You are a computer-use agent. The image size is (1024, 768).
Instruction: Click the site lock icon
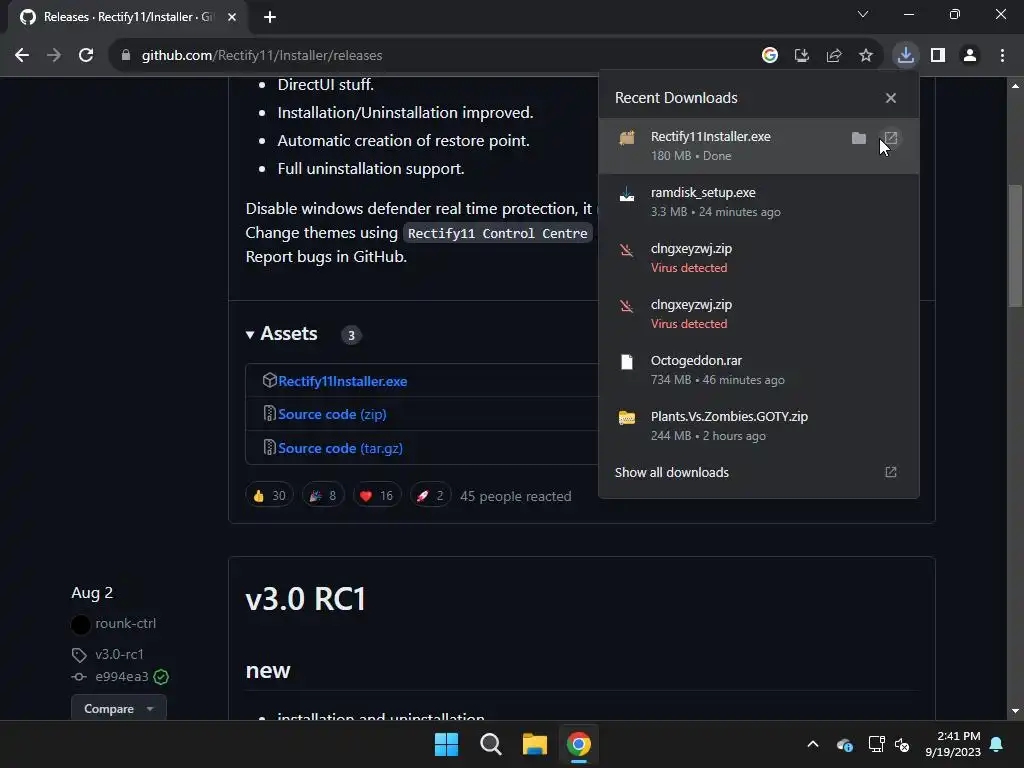tap(126, 56)
